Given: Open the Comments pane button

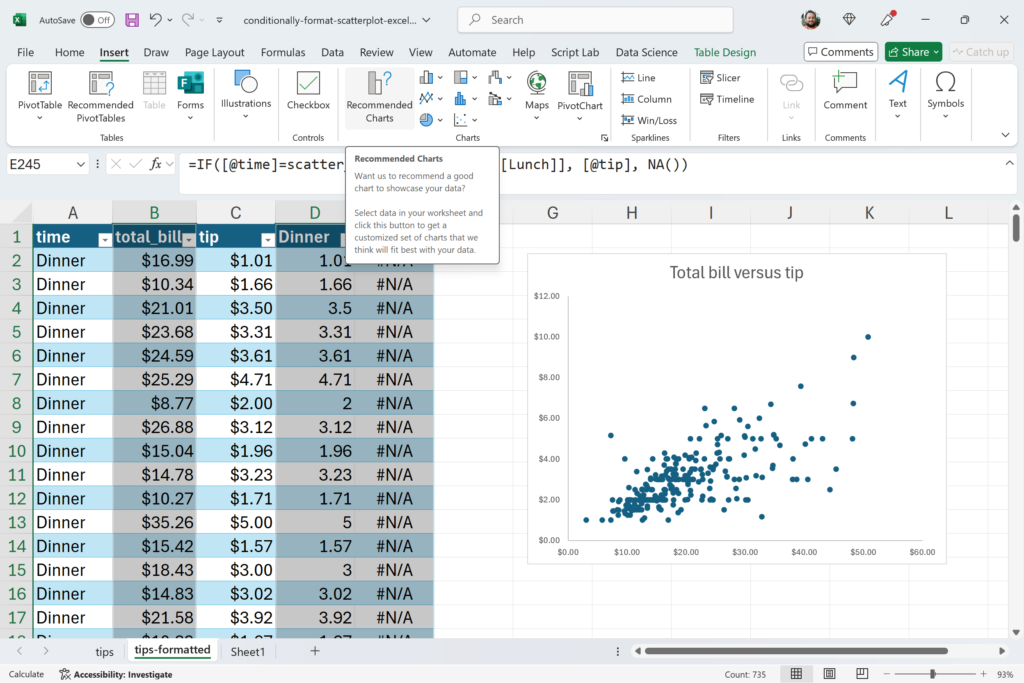Looking at the screenshot, I should (x=840, y=52).
